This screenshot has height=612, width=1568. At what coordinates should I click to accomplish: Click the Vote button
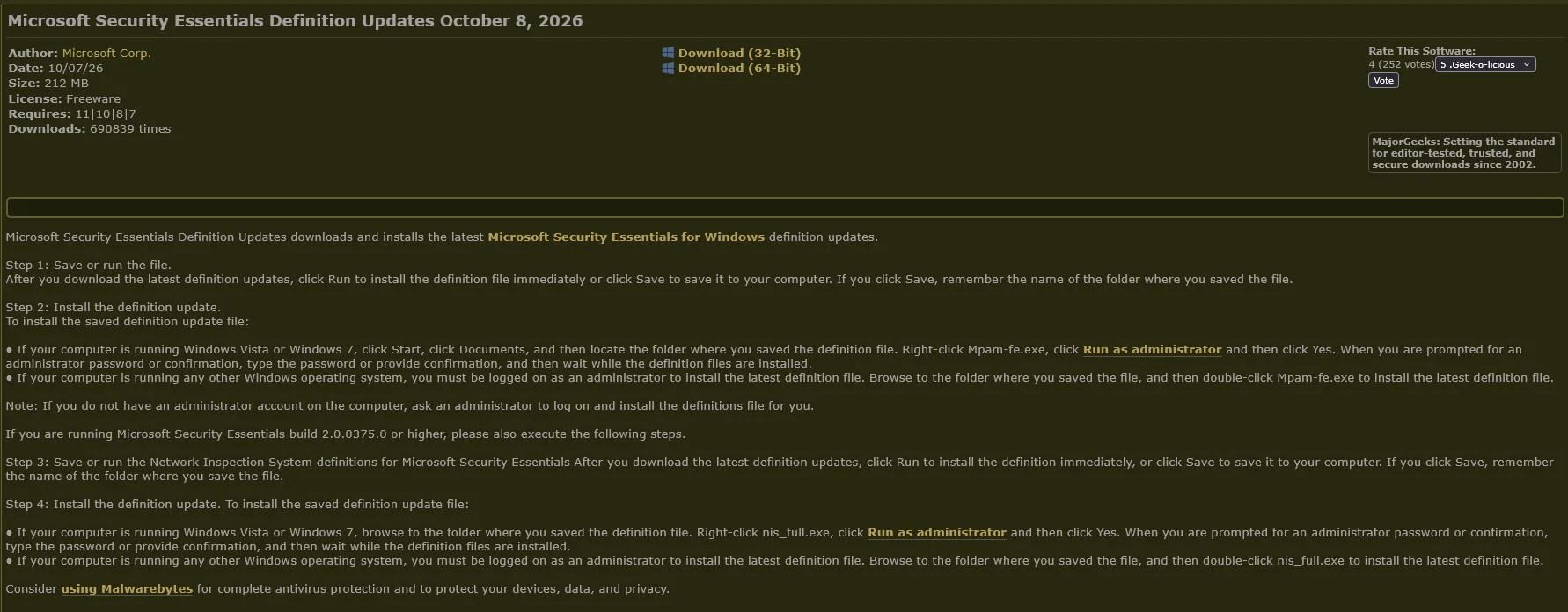tap(1383, 80)
